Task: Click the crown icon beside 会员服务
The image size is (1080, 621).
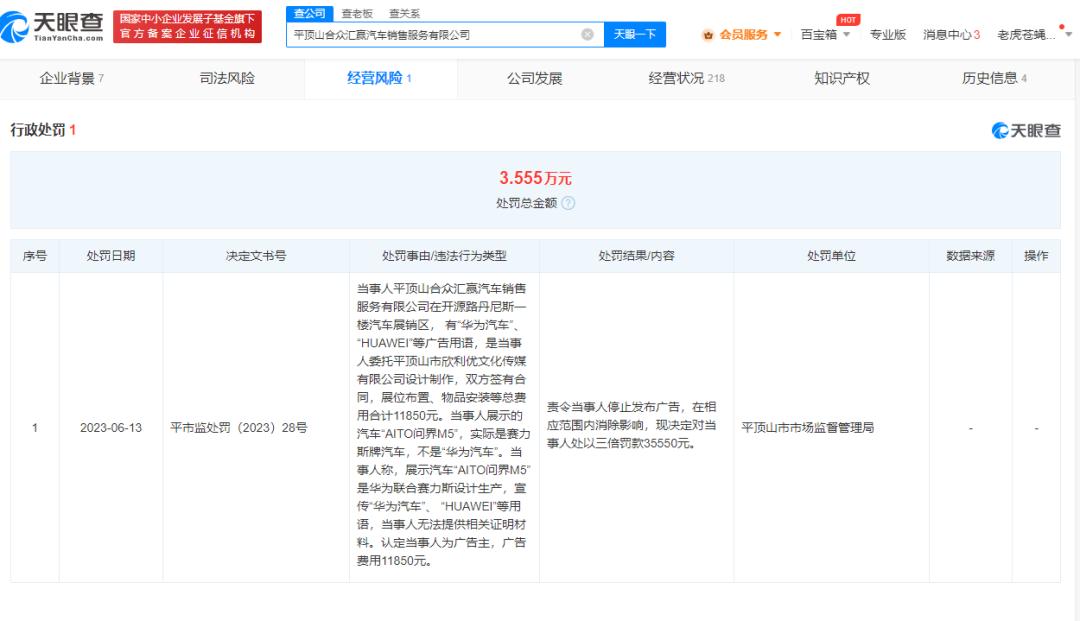Action: pyautogui.click(x=709, y=35)
